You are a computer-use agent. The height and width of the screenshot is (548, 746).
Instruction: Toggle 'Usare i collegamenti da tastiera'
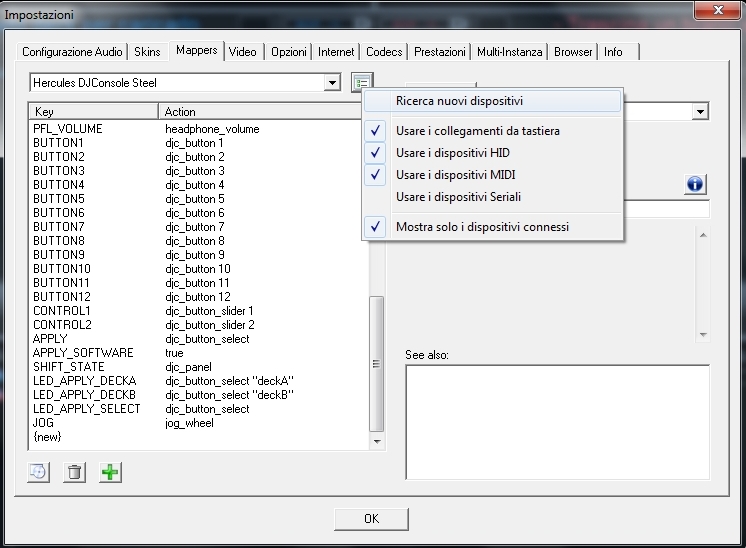(x=477, y=131)
